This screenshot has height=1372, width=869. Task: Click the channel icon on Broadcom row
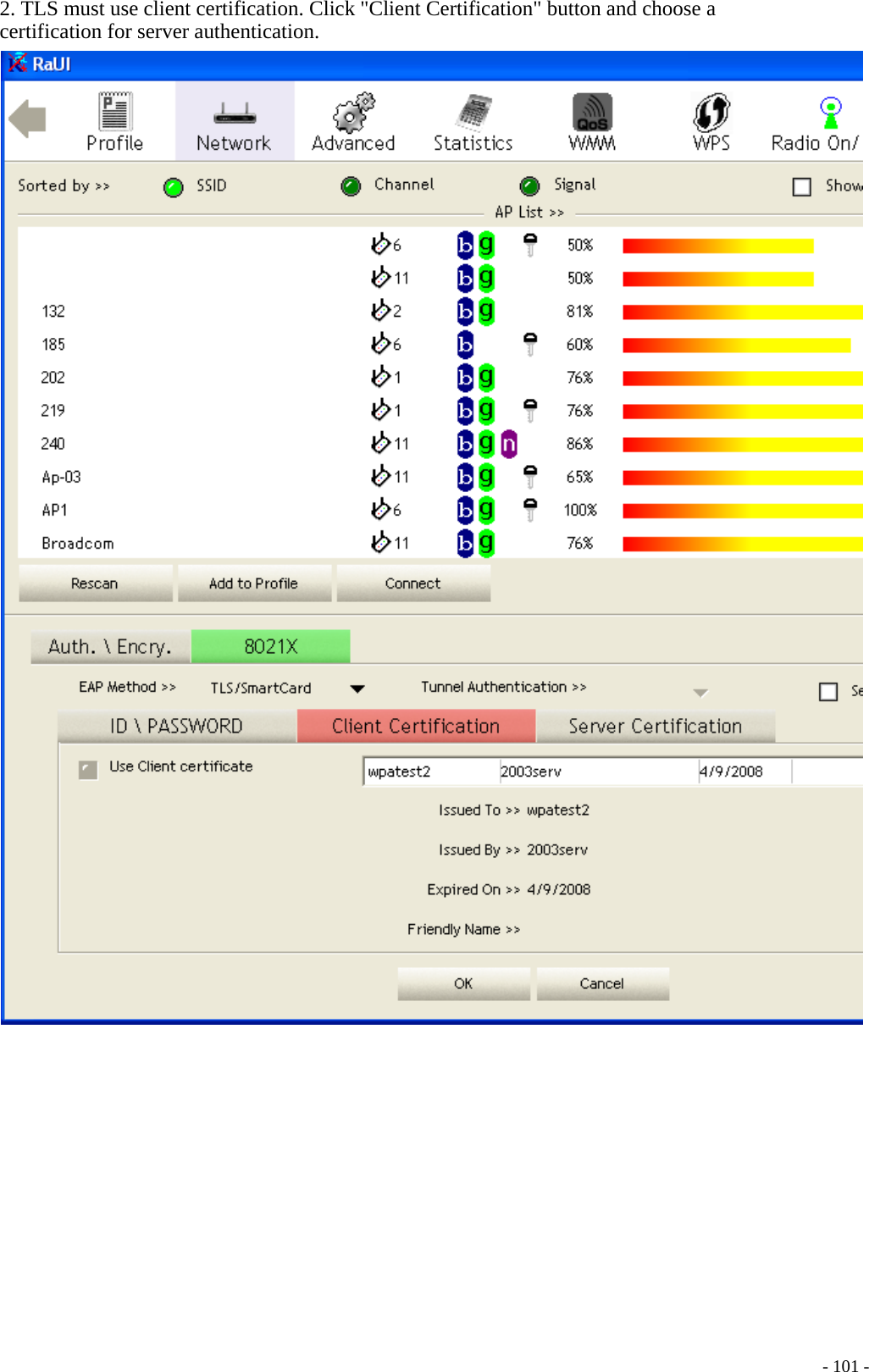click(x=380, y=542)
